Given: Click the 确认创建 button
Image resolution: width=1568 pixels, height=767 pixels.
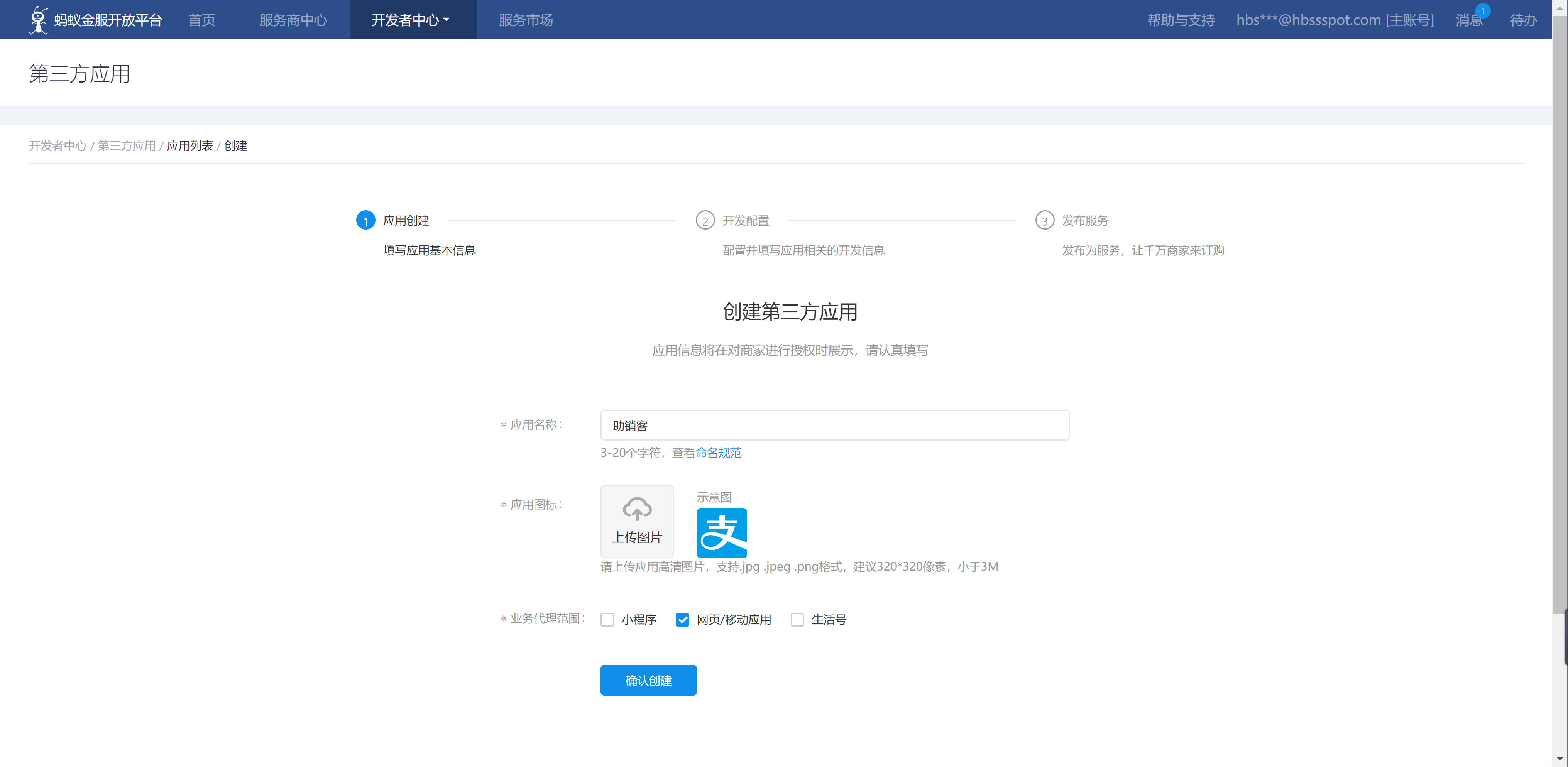Looking at the screenshot, I should [x=648, y=680].
